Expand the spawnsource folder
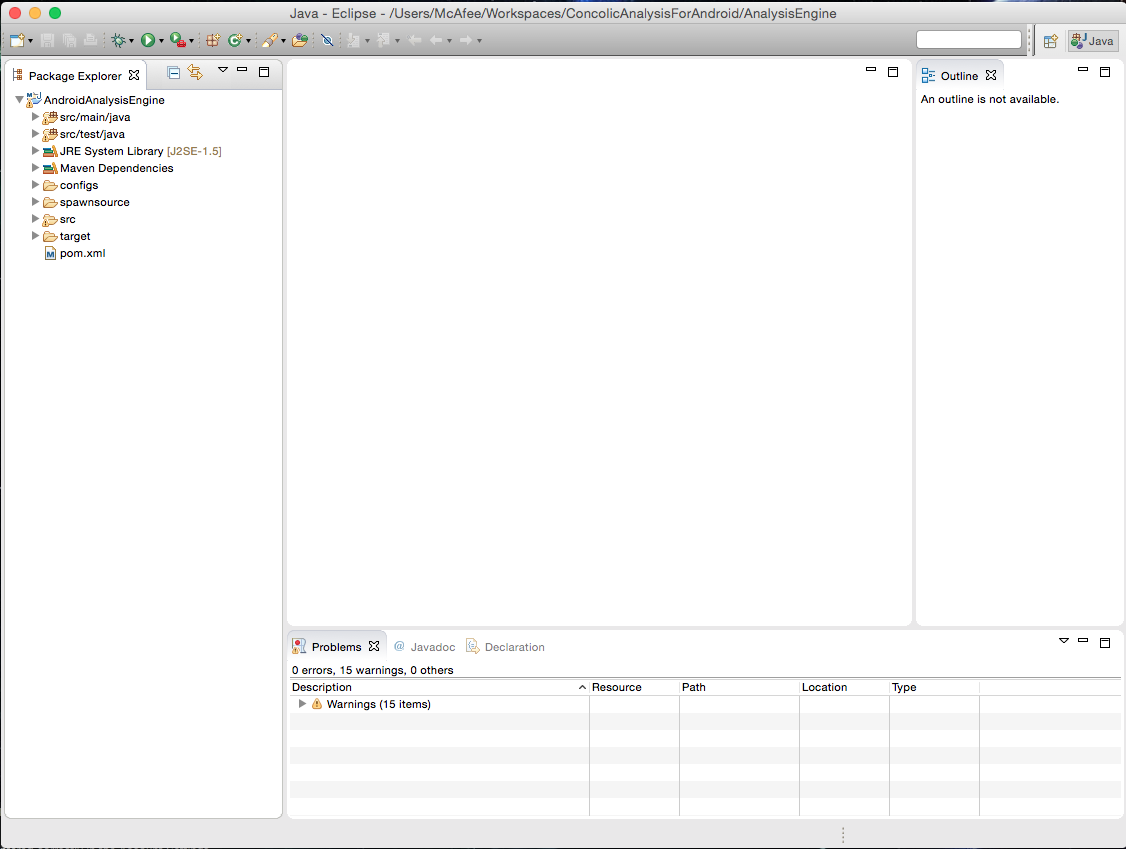Image resolution: width=1126 pixels, height=849 pixels. click(34, 202)
